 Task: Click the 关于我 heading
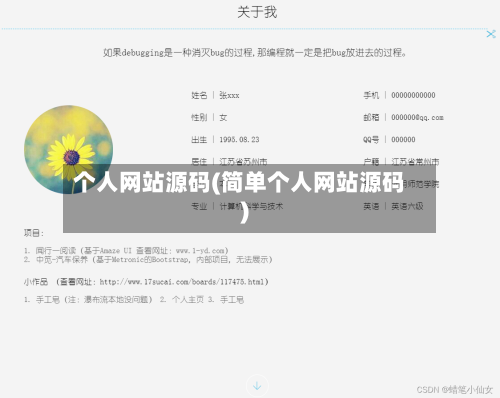click(257, 12)
